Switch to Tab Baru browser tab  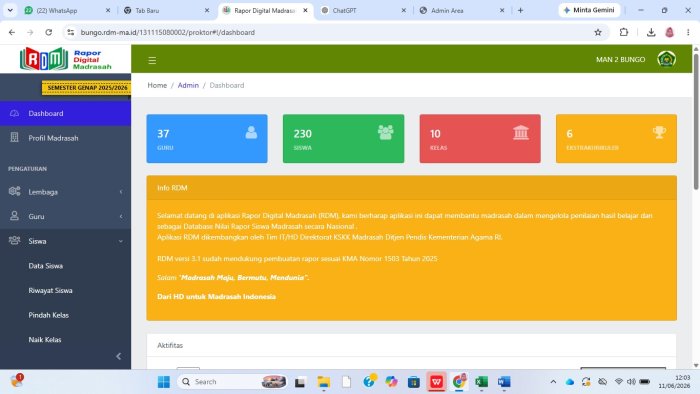click(x=166, y=10)
